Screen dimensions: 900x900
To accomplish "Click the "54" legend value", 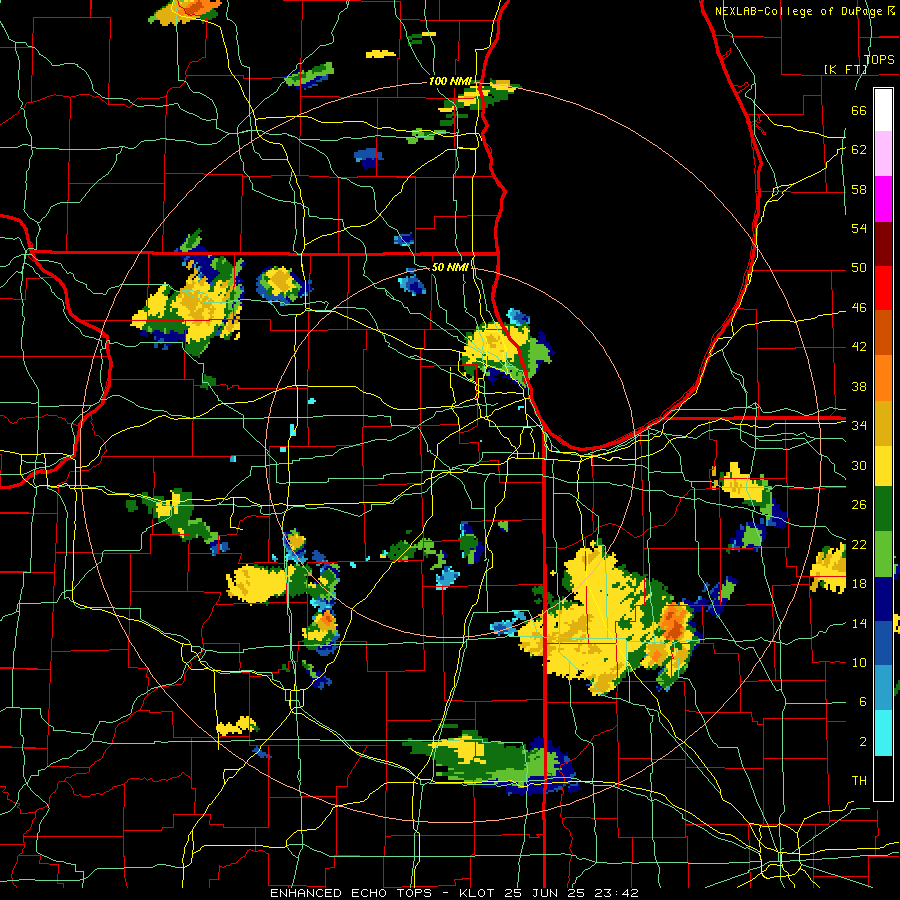I will (859, 228).
